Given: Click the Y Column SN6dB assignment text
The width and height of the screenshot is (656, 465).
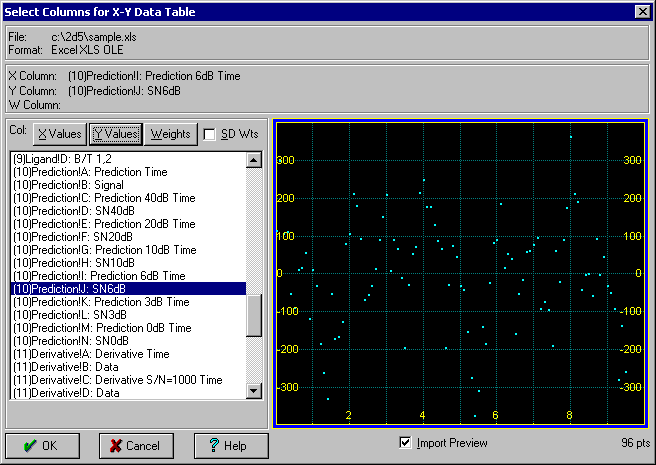Looking at the screenshot, I should point(124,90).
